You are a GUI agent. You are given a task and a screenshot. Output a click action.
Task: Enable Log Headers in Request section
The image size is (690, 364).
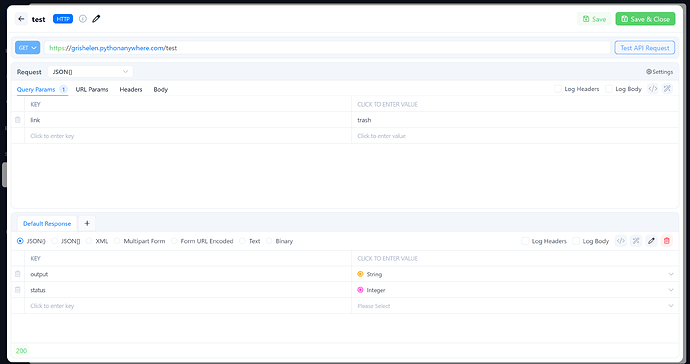coord(558,89)
